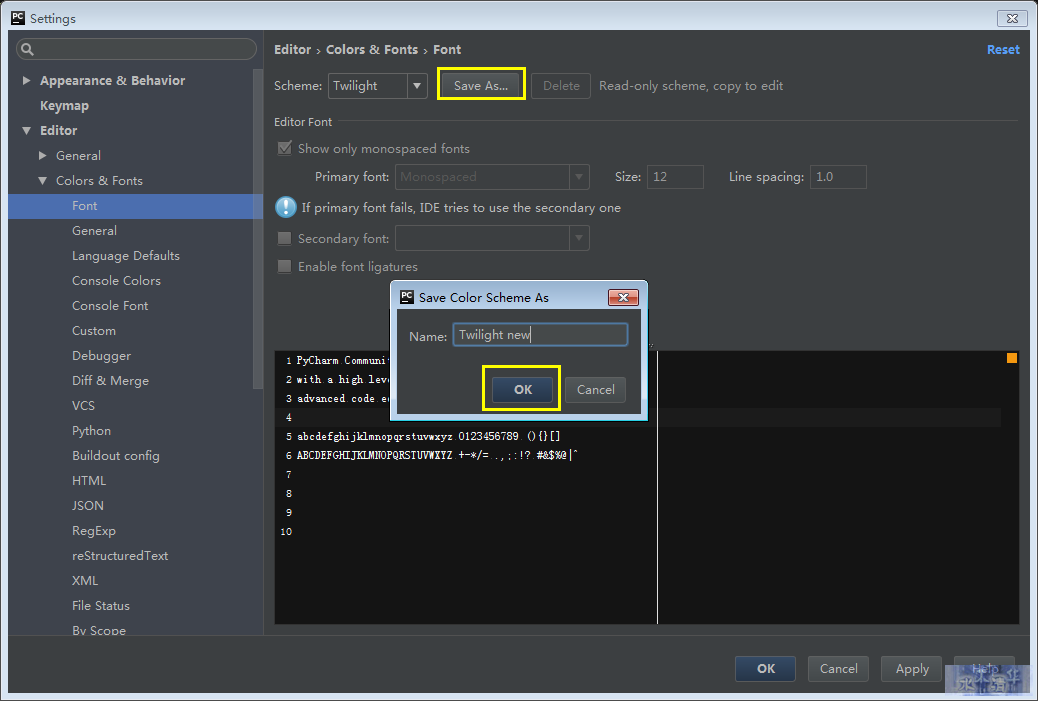Click preview line 5 with lowercase alphabet
1038x701 pixels.
coord(428,436)
